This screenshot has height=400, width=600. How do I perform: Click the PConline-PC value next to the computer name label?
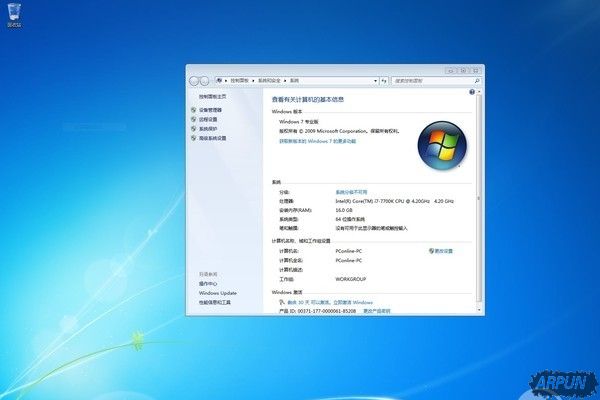(349, 251)
